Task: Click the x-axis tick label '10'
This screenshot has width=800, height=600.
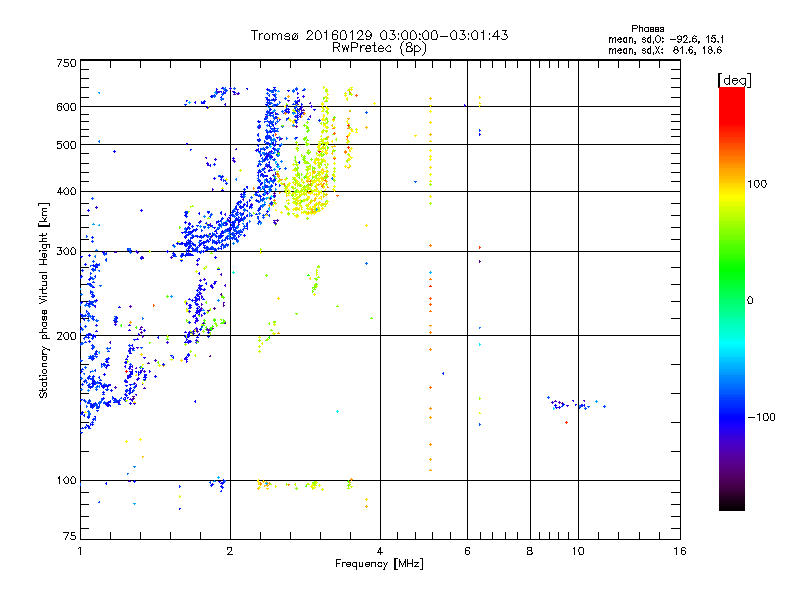Action: [578, 551]
